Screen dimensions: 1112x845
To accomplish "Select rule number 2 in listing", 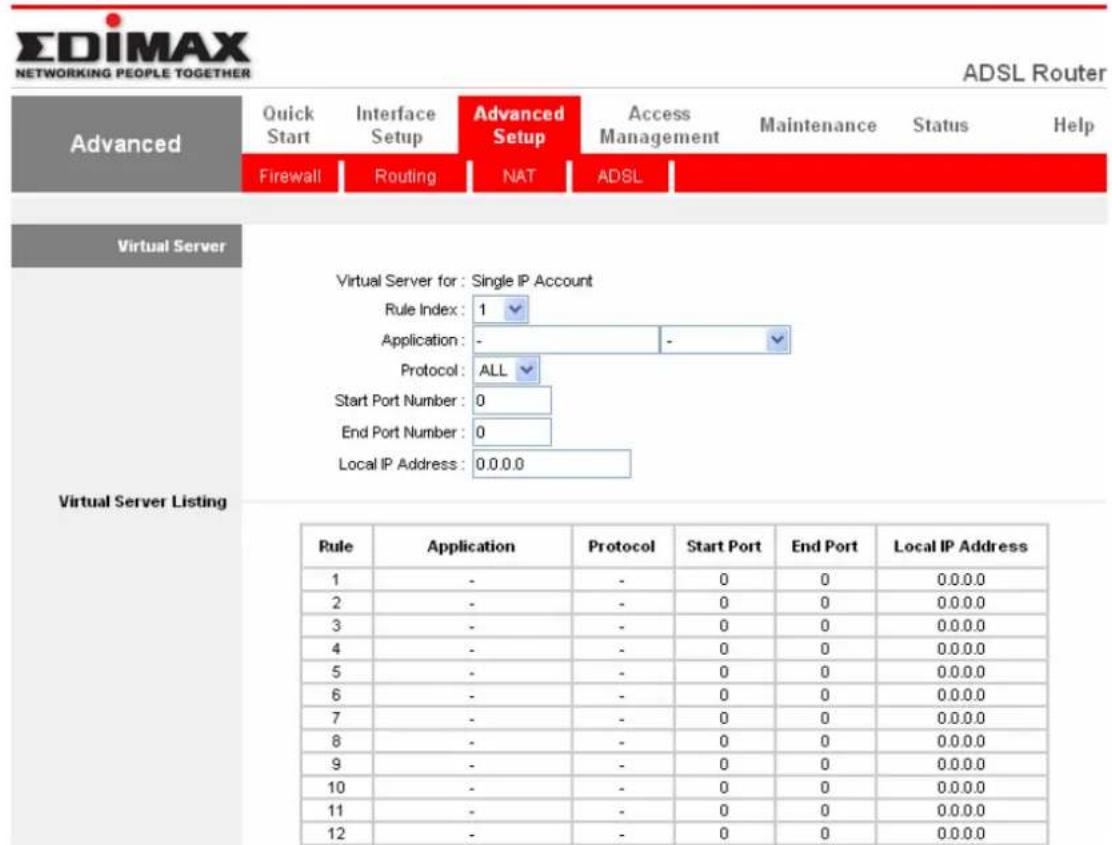I will click(336, 603).
